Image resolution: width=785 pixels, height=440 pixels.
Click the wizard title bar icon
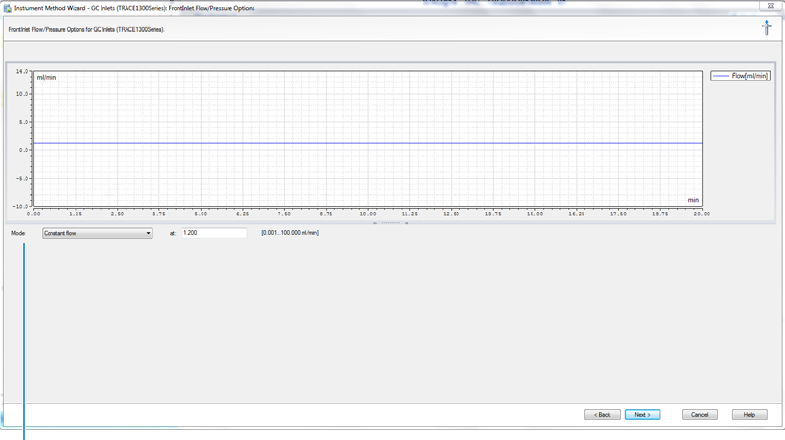point(8,9)
